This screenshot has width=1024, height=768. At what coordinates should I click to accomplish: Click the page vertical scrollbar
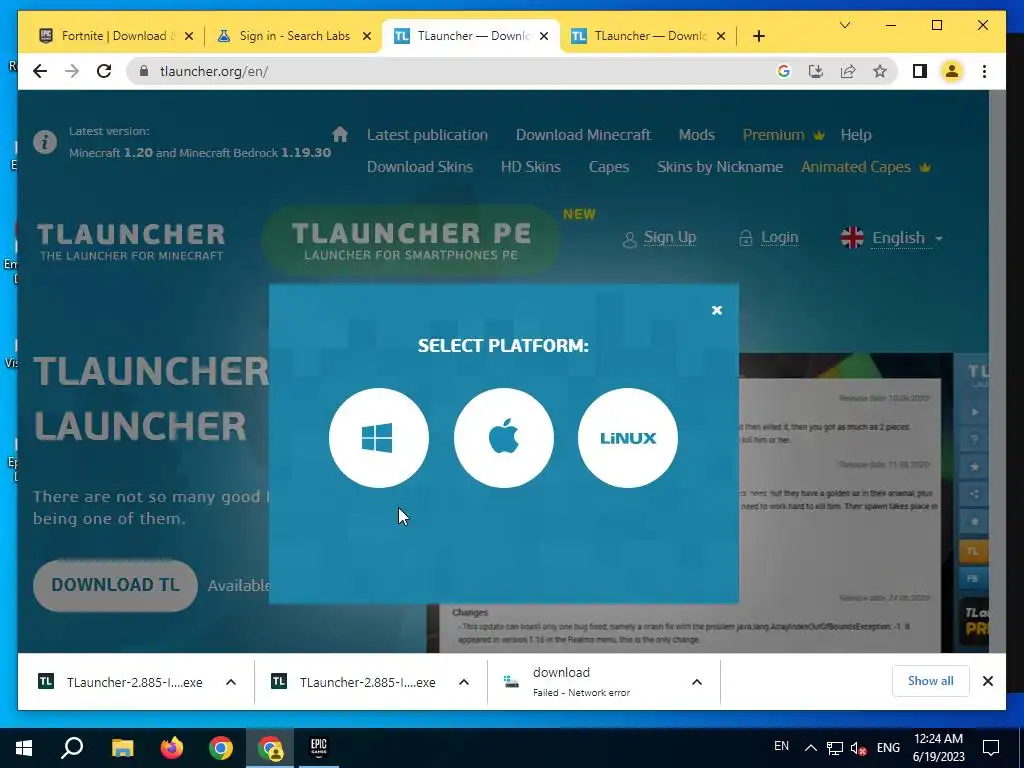(x=997, y=371)
